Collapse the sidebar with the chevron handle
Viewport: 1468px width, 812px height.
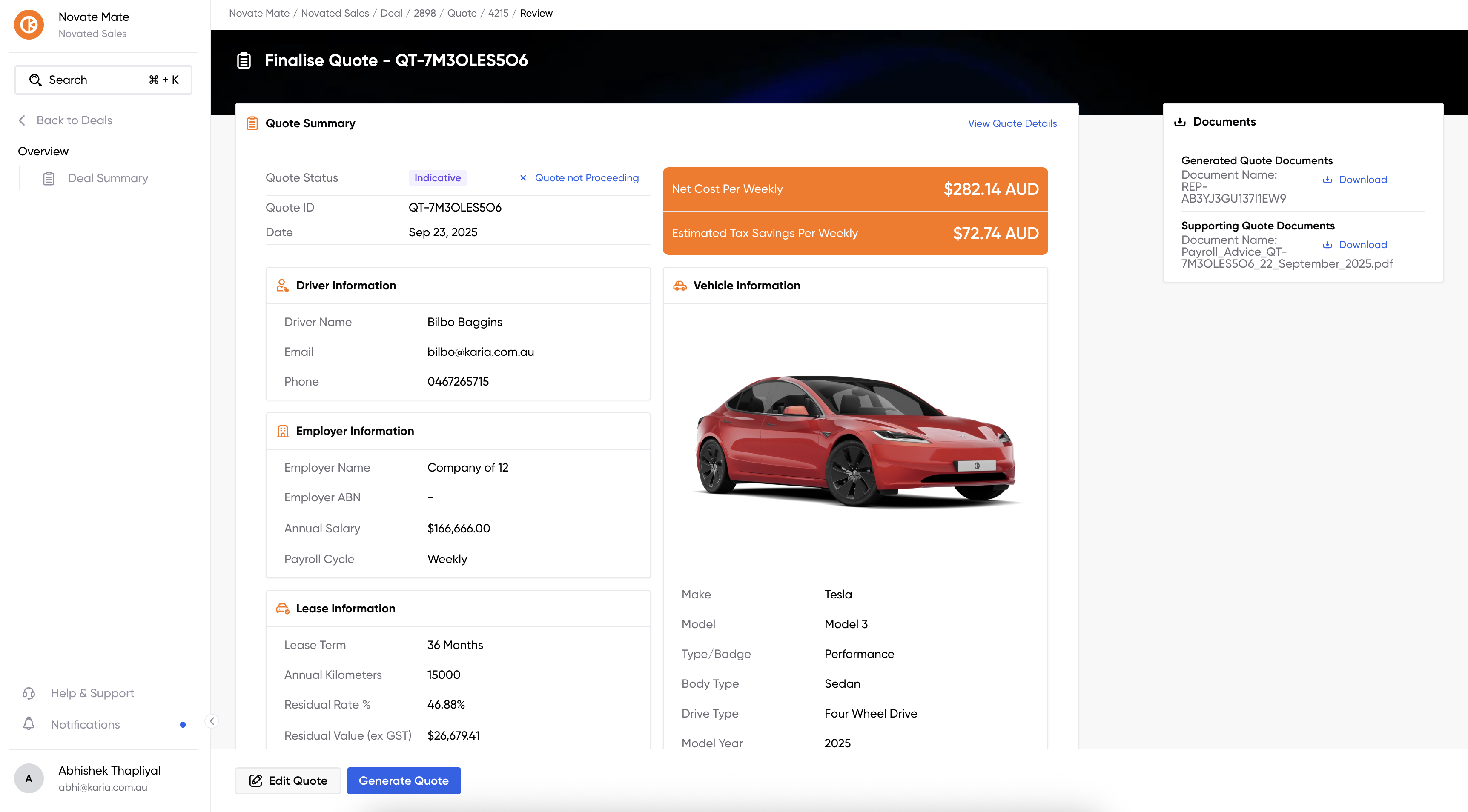coord(212,721)
